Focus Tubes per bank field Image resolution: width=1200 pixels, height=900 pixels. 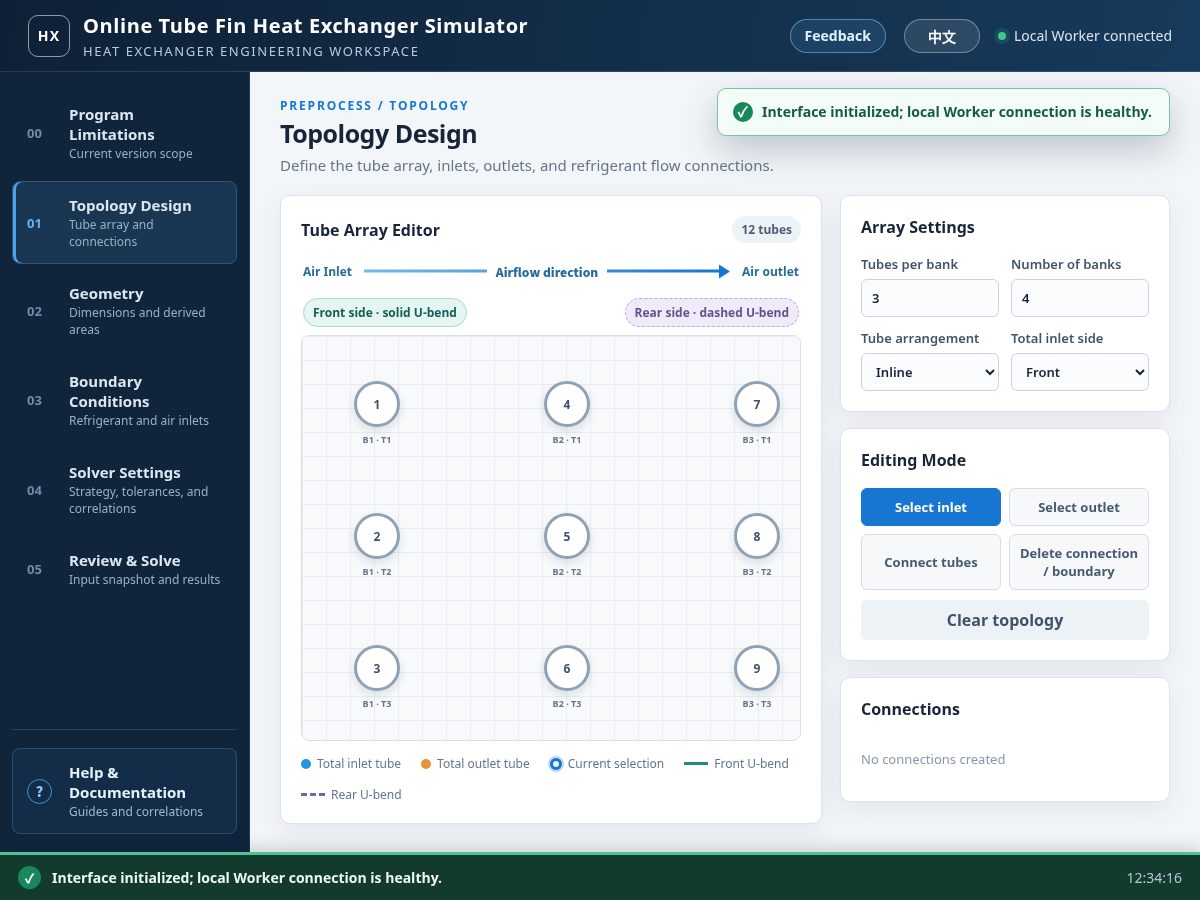pos(930,298)
